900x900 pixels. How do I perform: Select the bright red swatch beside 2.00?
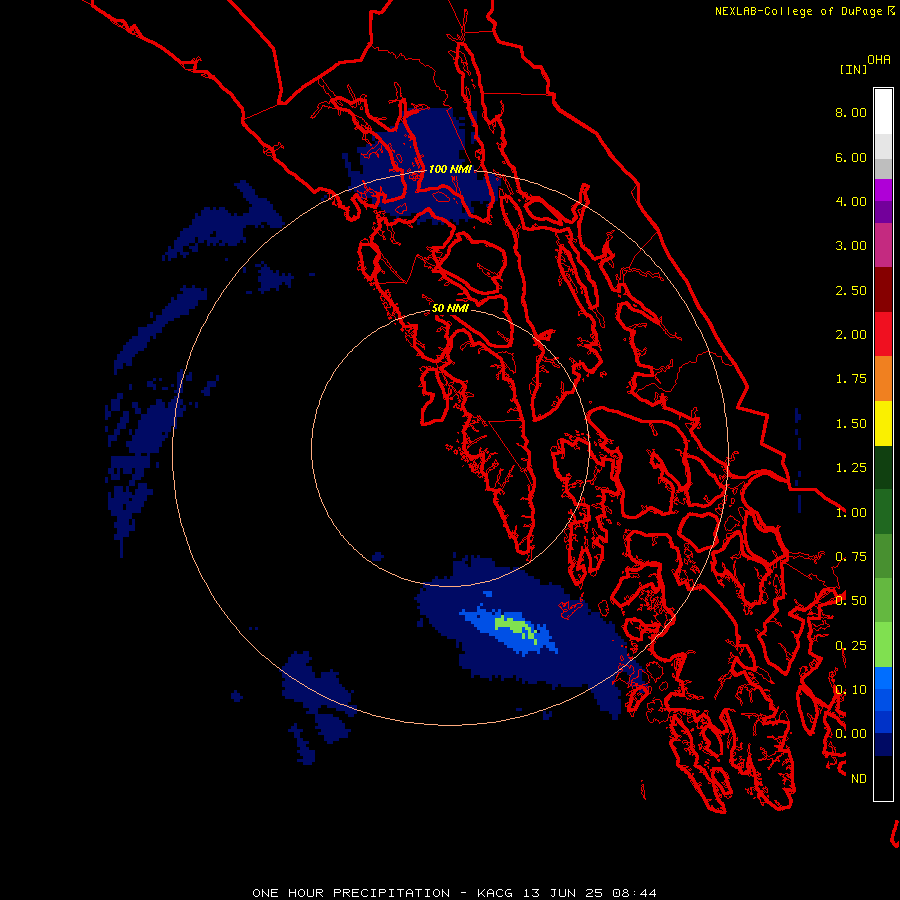[x=883, y=334]
